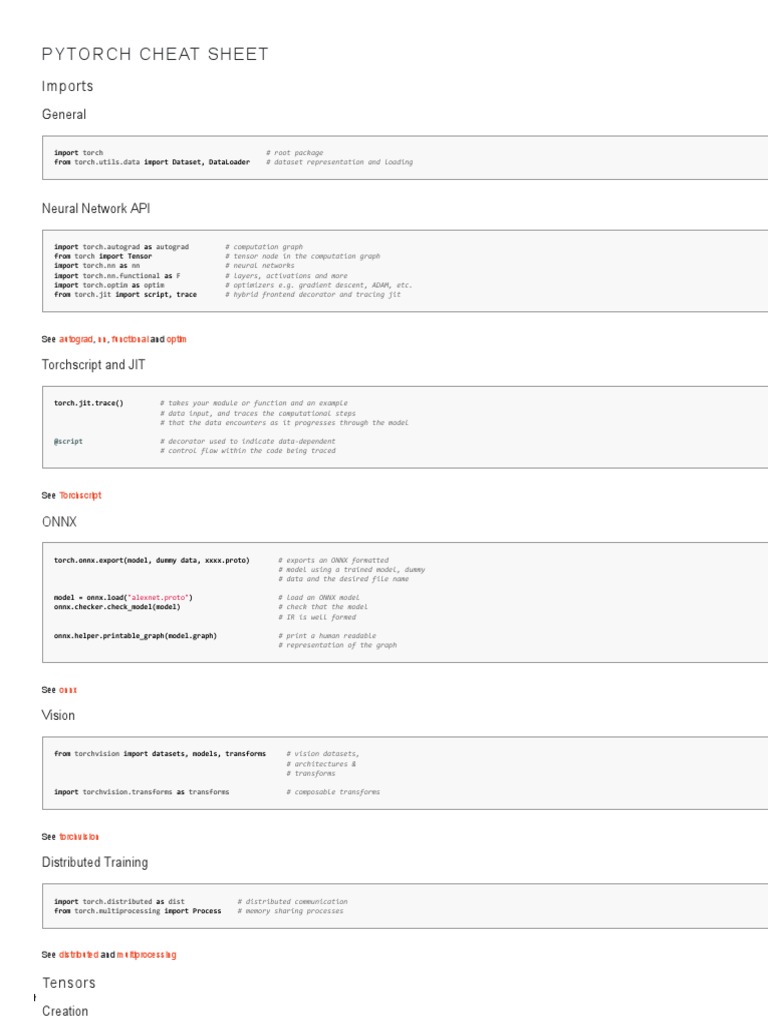768x1024 pixels.
Task: Open the multiprocessing link
Action: [146, 955]
